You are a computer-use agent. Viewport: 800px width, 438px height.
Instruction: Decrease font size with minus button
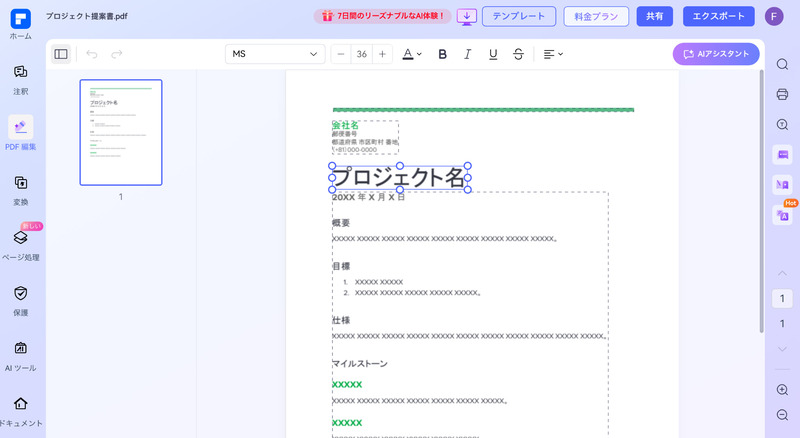tap(341, 54)
